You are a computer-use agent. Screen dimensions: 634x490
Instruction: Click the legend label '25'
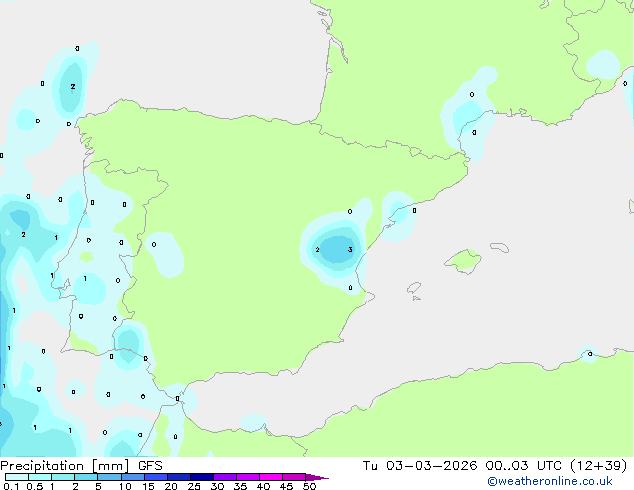coord(194,486)
